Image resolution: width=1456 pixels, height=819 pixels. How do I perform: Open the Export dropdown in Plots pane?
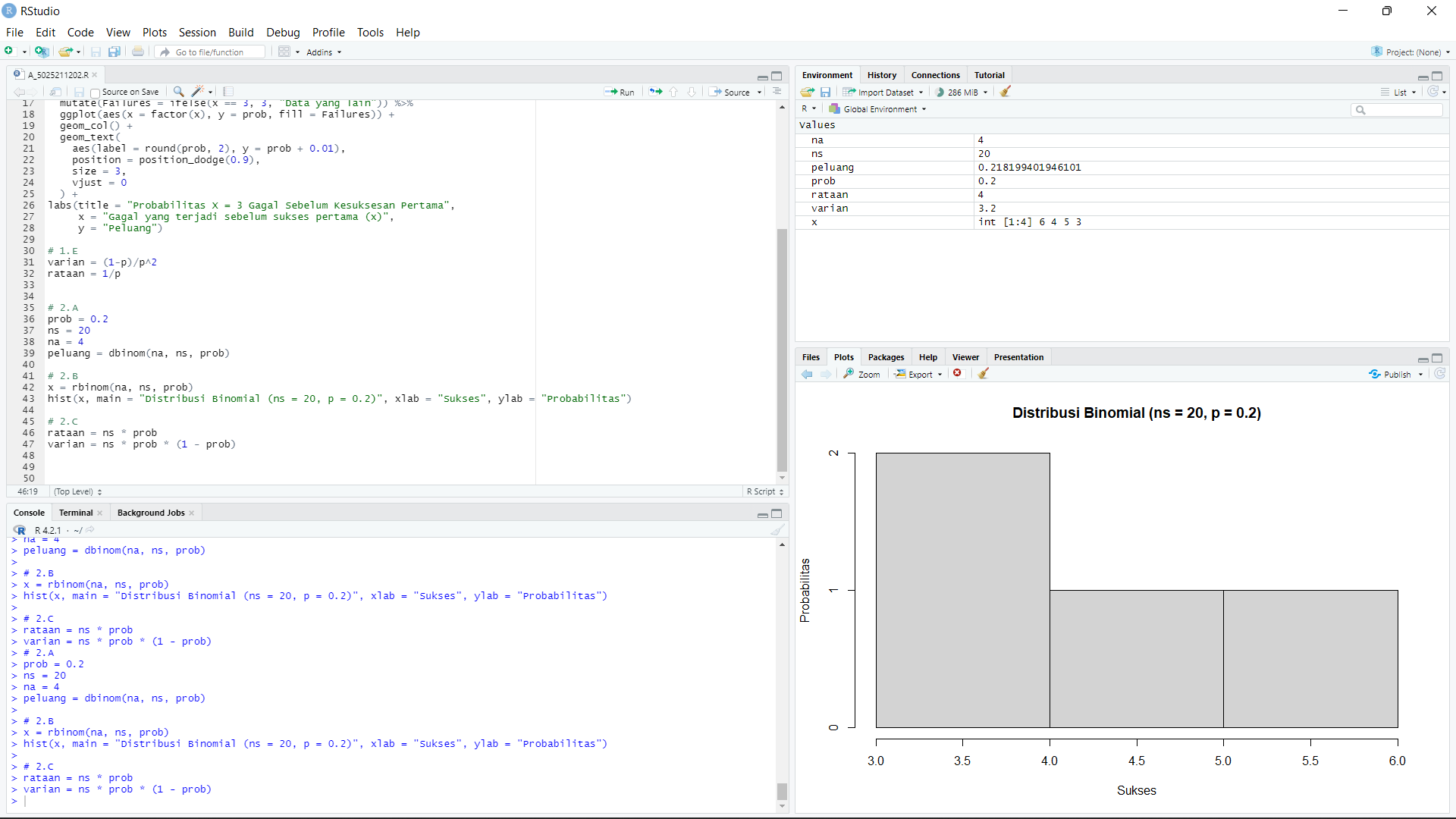[x=918, y=374]
